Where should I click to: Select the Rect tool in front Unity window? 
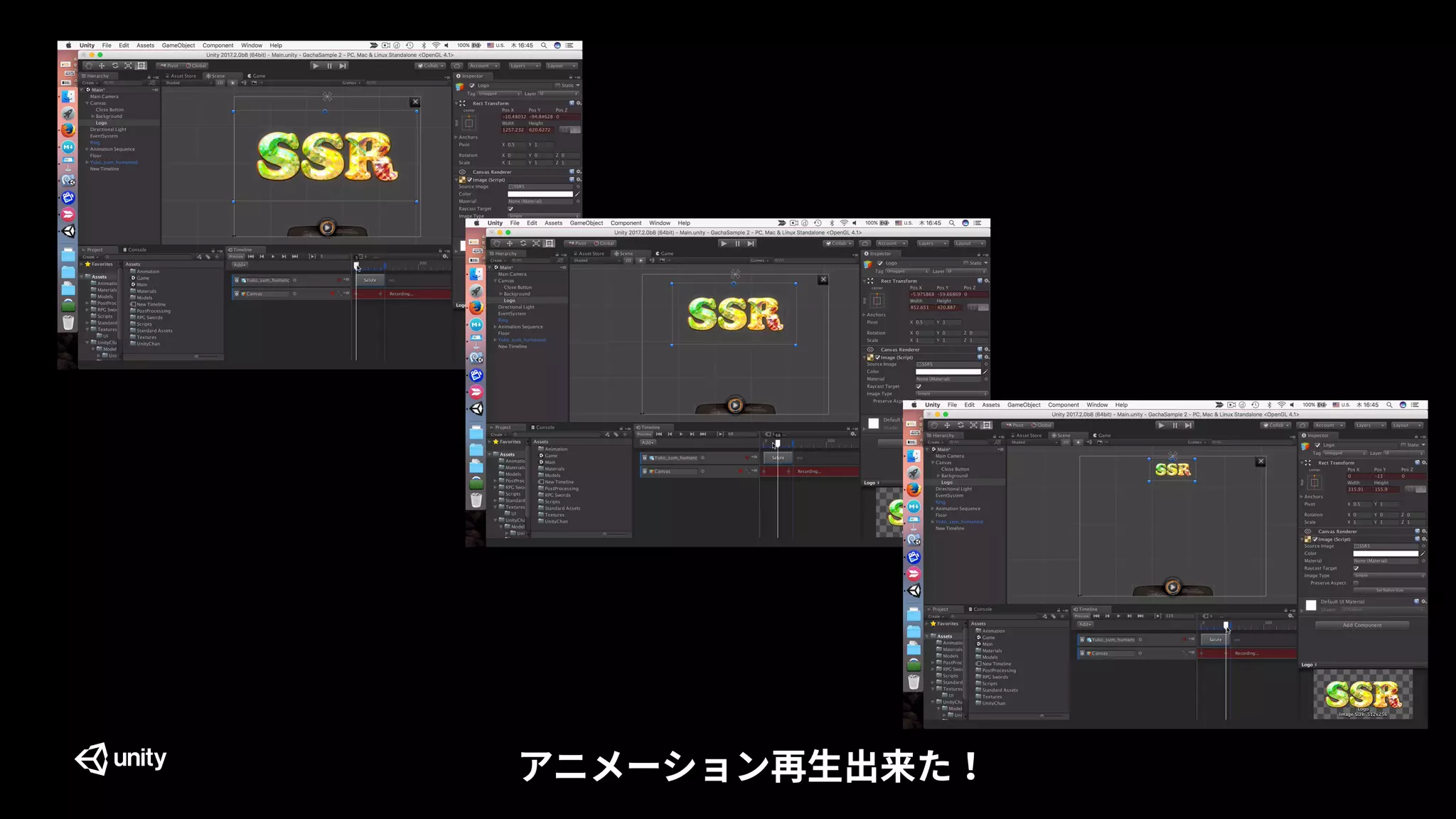[987, 425]
